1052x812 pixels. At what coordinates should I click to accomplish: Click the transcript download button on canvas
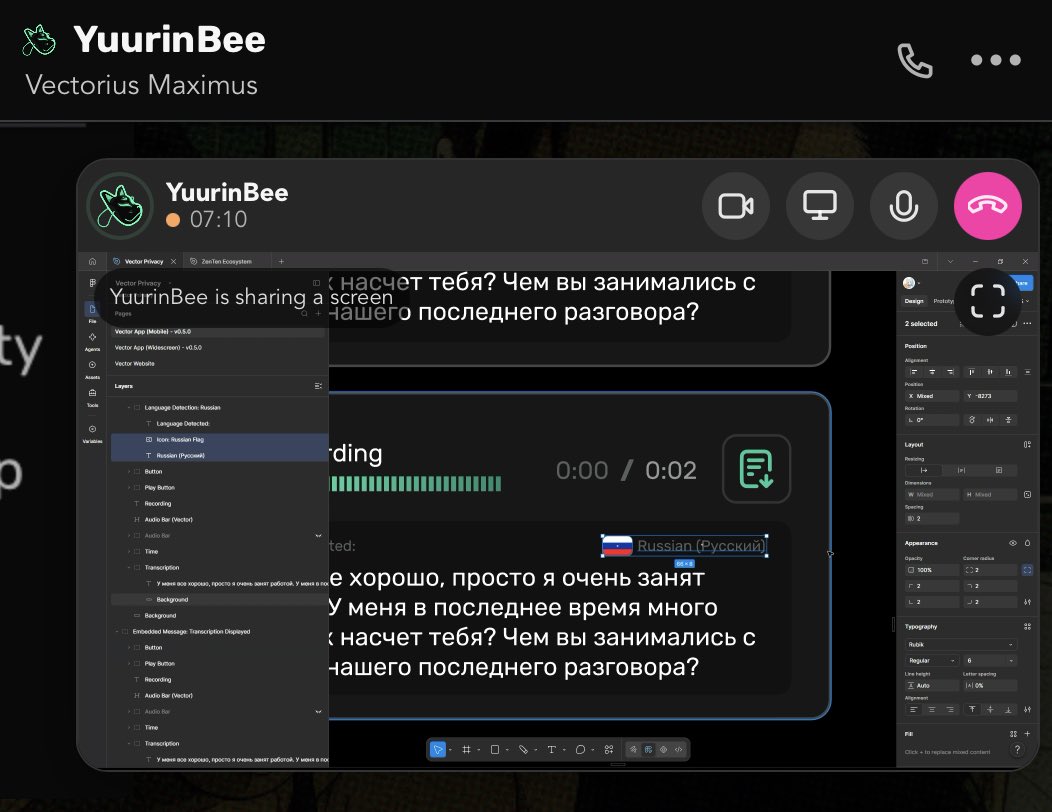tap(756, 469)
